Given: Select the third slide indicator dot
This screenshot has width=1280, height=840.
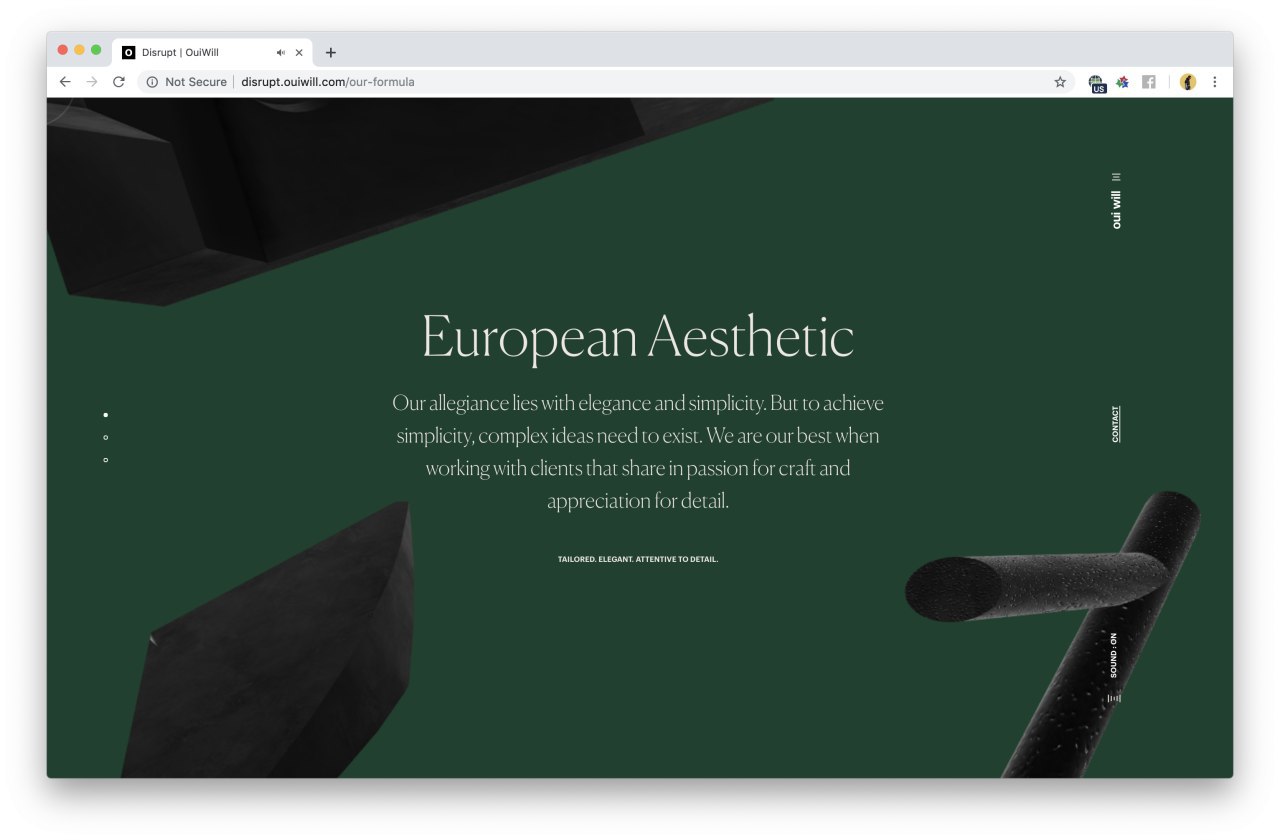Looking at the screenshot, I should [106, 460].
